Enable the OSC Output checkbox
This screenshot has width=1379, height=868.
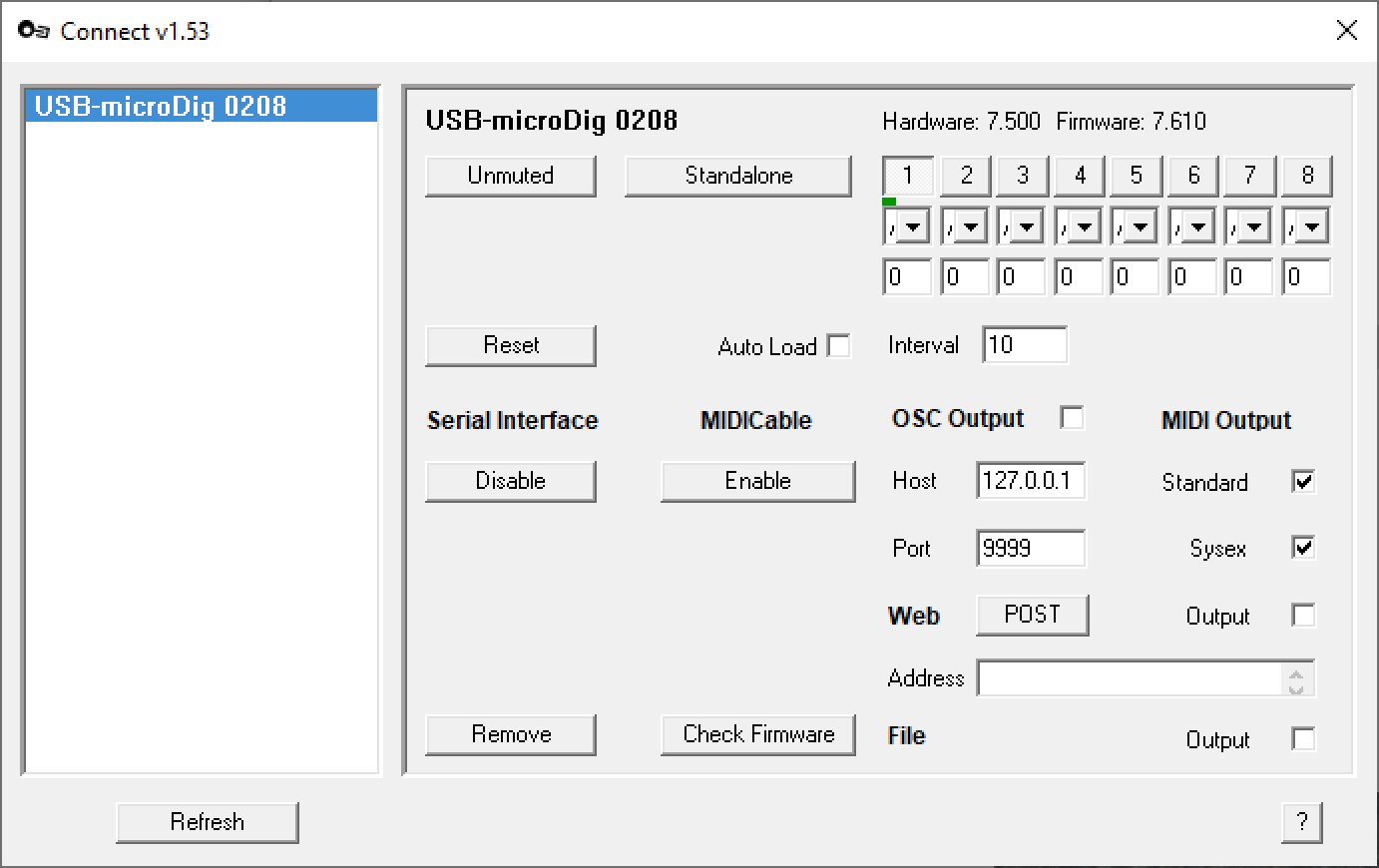pyautogui.click(x=1072, y=418)
